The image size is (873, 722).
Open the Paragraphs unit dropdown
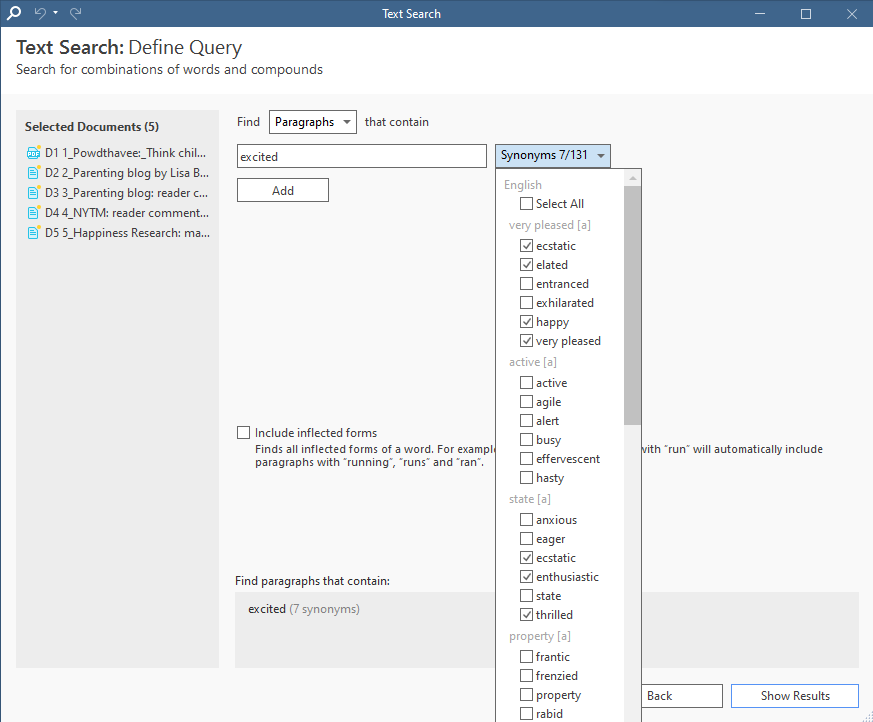tap(312, 122)
